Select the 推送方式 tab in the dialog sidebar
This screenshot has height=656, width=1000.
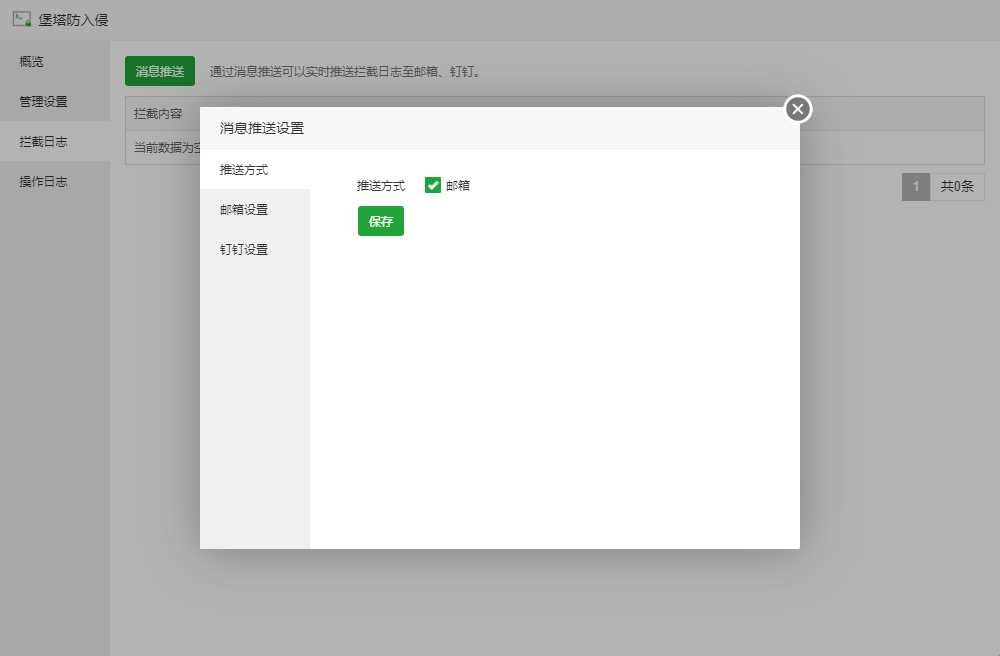[244, 170]
